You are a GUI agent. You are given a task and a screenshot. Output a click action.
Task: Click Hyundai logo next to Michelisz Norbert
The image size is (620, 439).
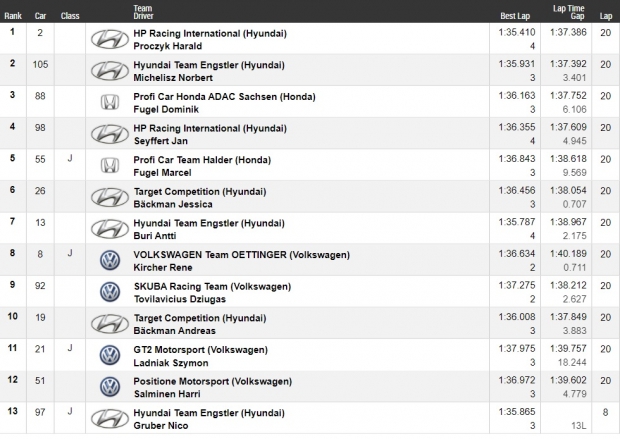click(x=109, y=71)
